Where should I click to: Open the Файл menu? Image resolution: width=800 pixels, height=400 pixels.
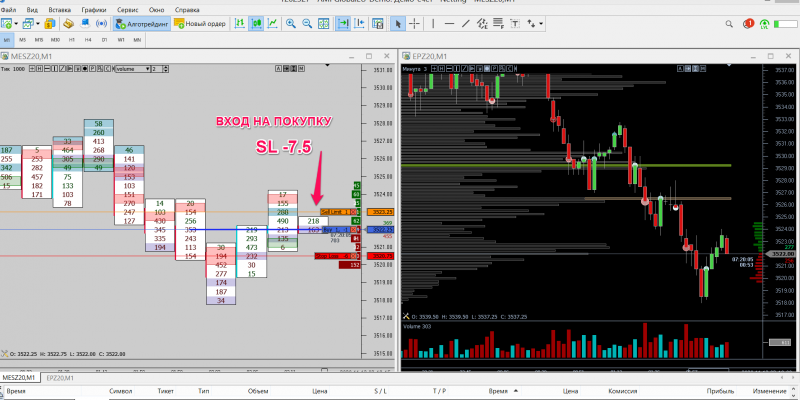click(x=8, y=10)
